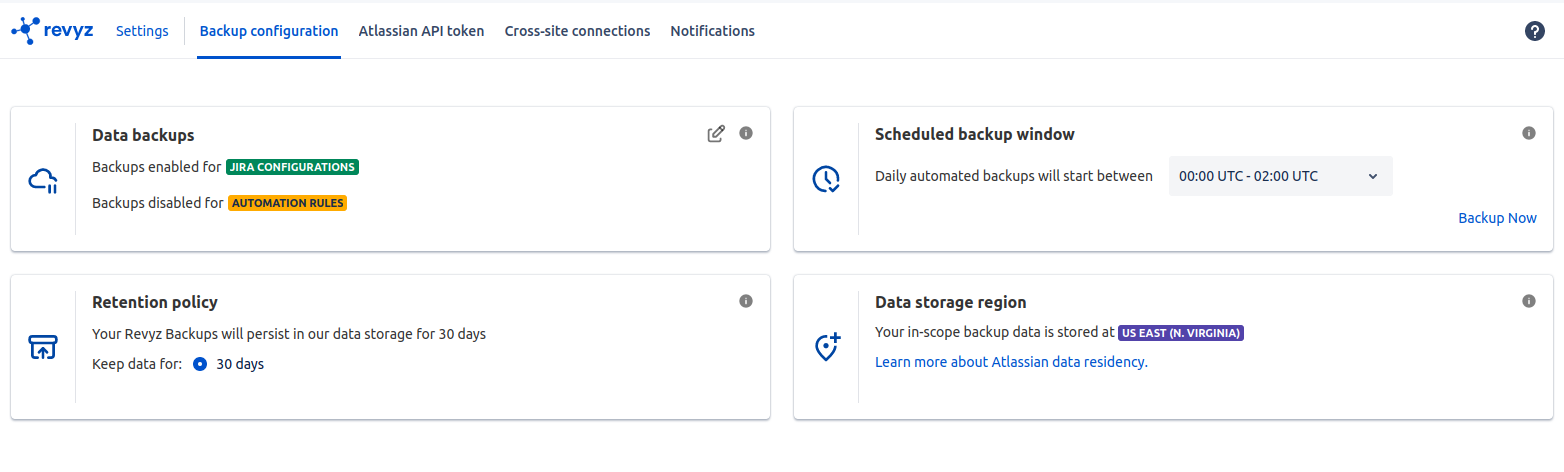The height and width of the screenshot is (472, 1564).
Task: Show info for Data storage region
Action: [1528, 301]
